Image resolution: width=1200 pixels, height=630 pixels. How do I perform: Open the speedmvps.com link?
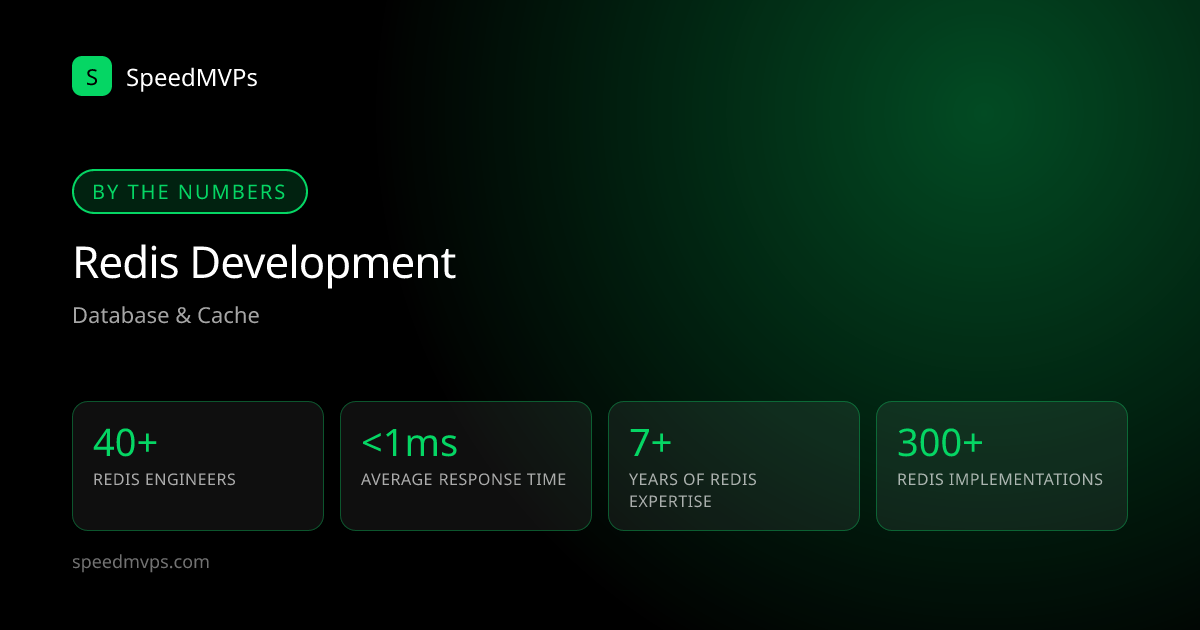point(141,562)
